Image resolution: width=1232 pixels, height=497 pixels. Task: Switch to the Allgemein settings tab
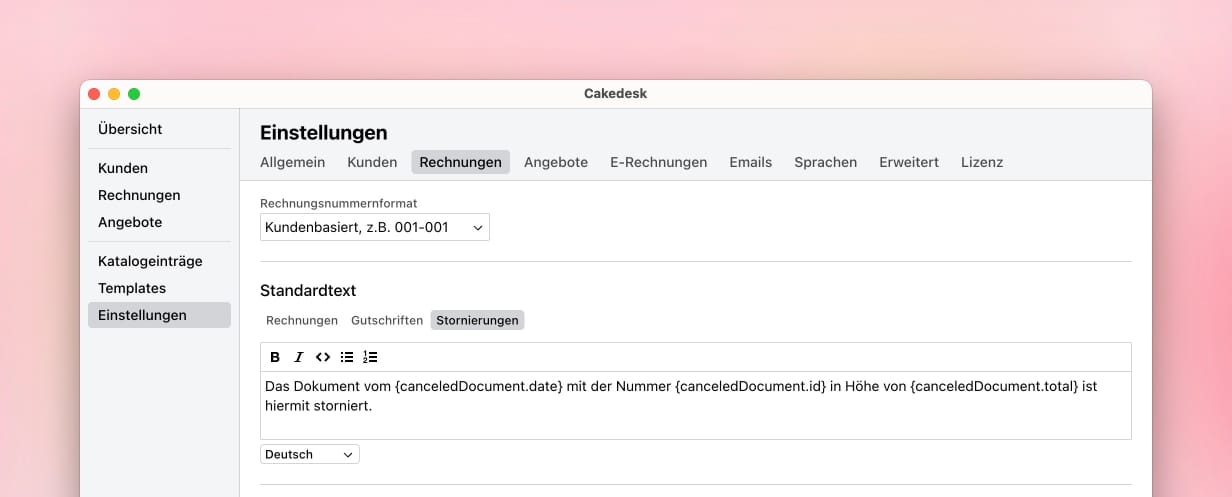pyautogui.click(x=292, y=162)
